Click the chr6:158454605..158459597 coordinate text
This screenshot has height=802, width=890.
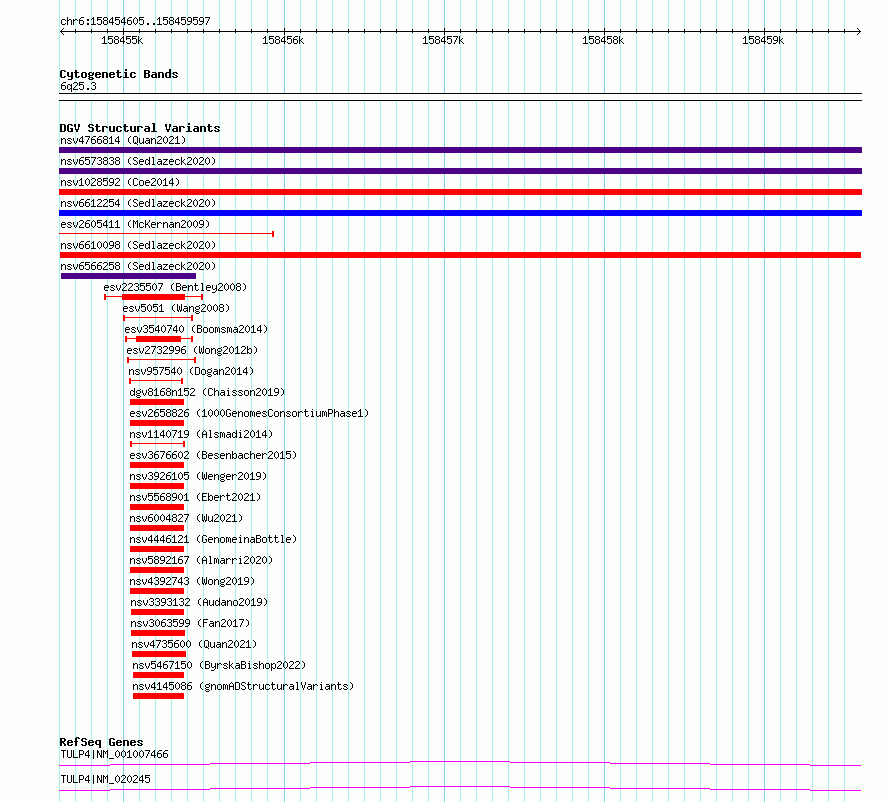(x=135, y=21)
